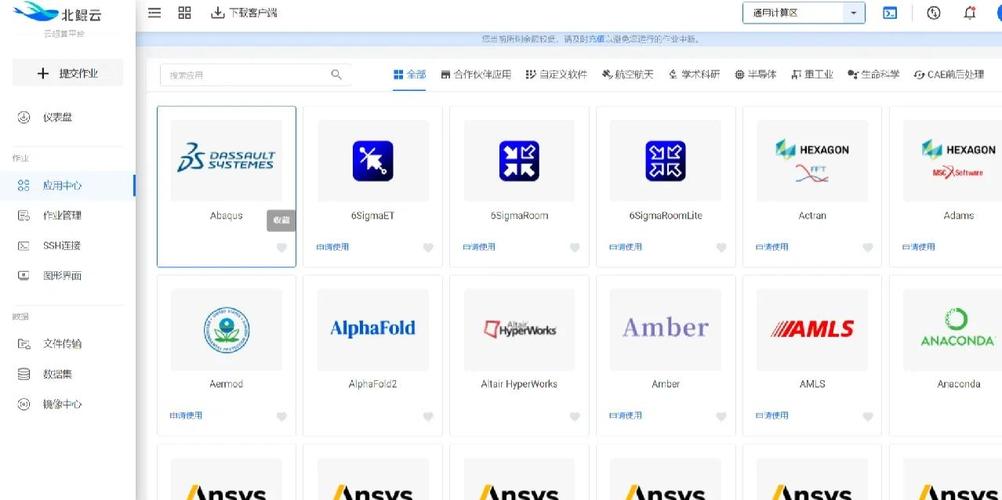Viewport: 1002px width, 500px height.
Task: Click the grid apps icon in top bar
Action: click(x=185, y=13)
